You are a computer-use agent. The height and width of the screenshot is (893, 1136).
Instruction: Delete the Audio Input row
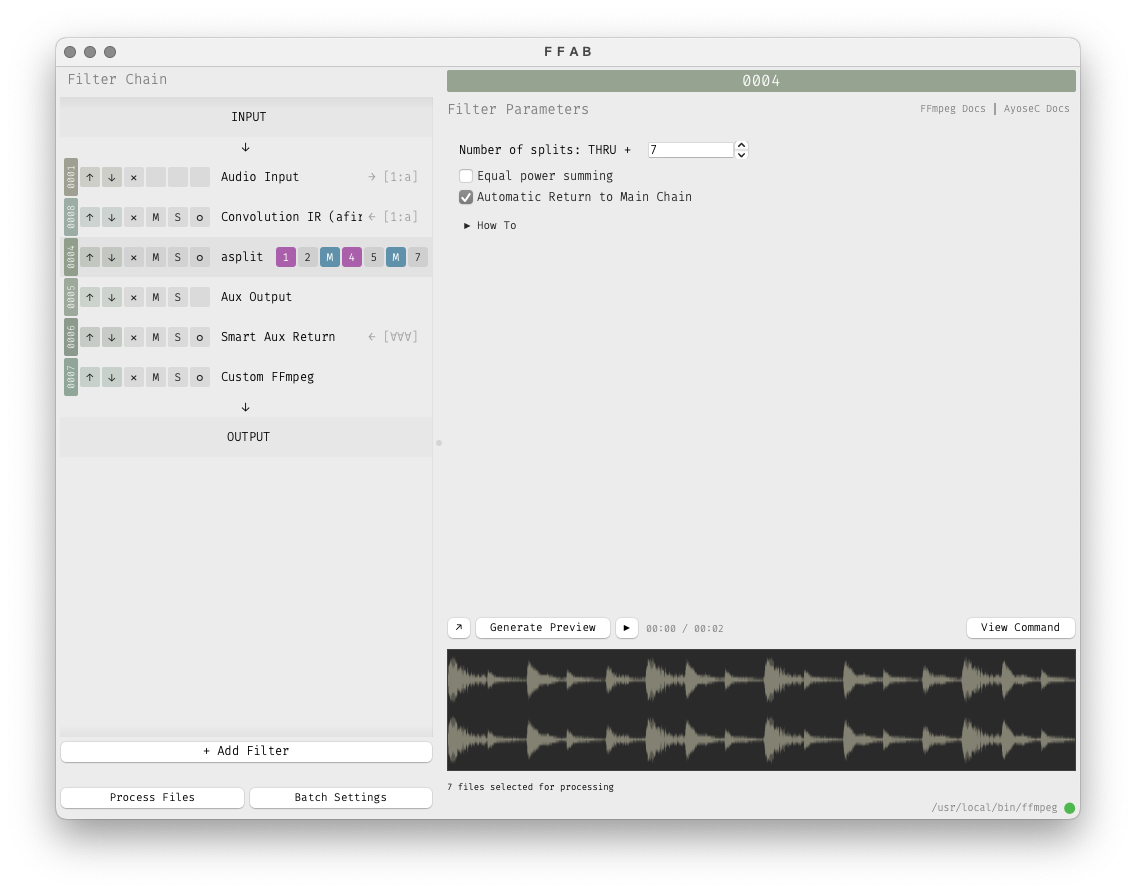point(134,177)
